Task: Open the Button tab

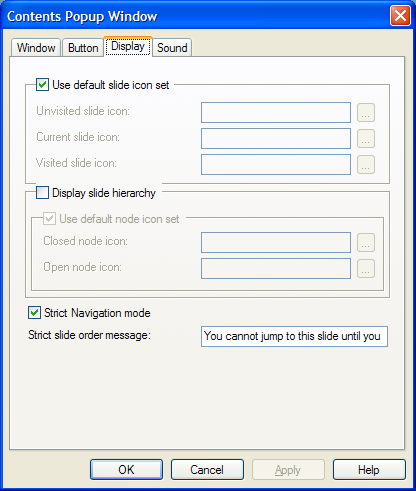Action: point(83,48)
